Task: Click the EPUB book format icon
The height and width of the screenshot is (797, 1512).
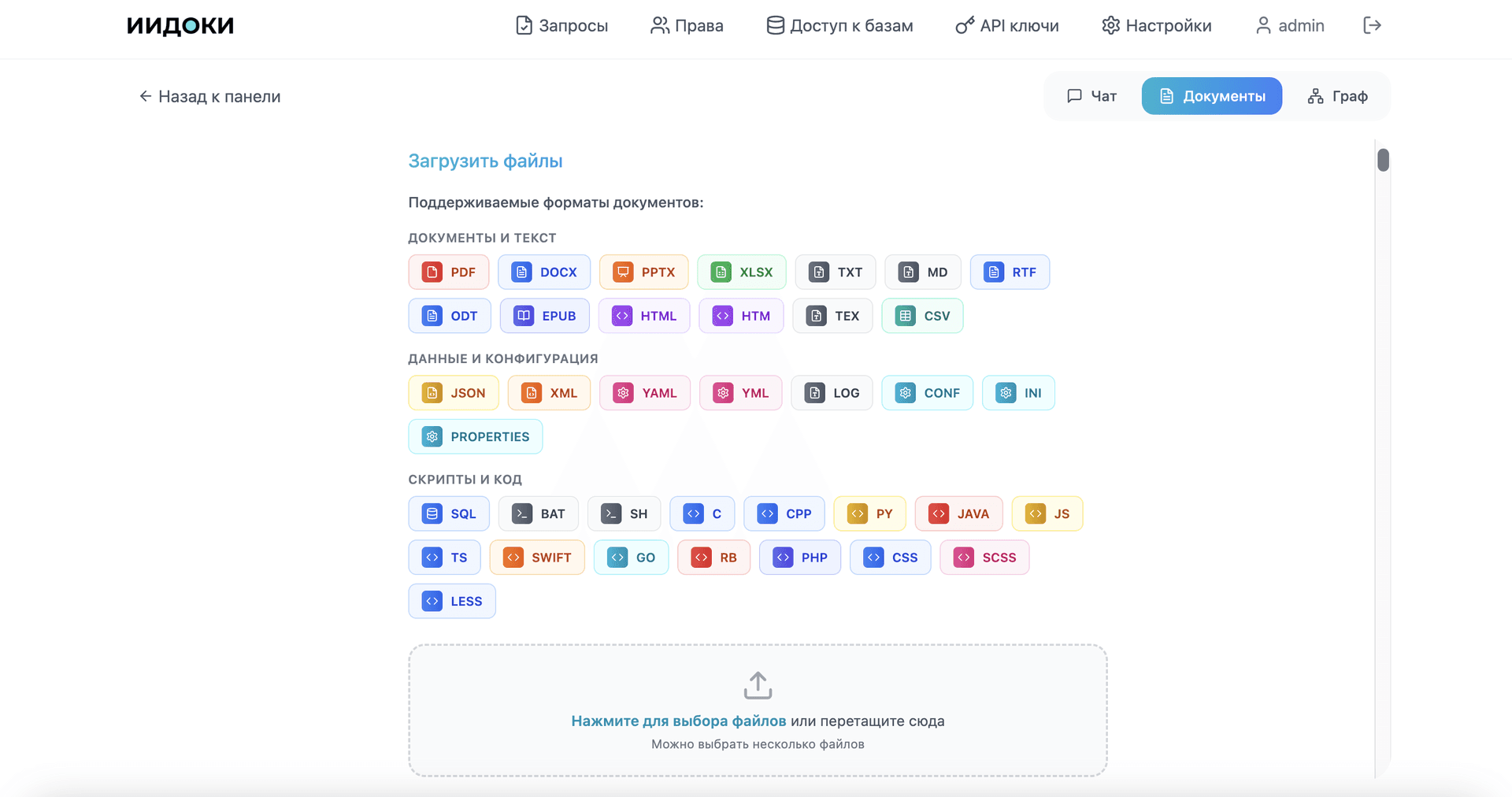Action: click(x=523, y=316)
